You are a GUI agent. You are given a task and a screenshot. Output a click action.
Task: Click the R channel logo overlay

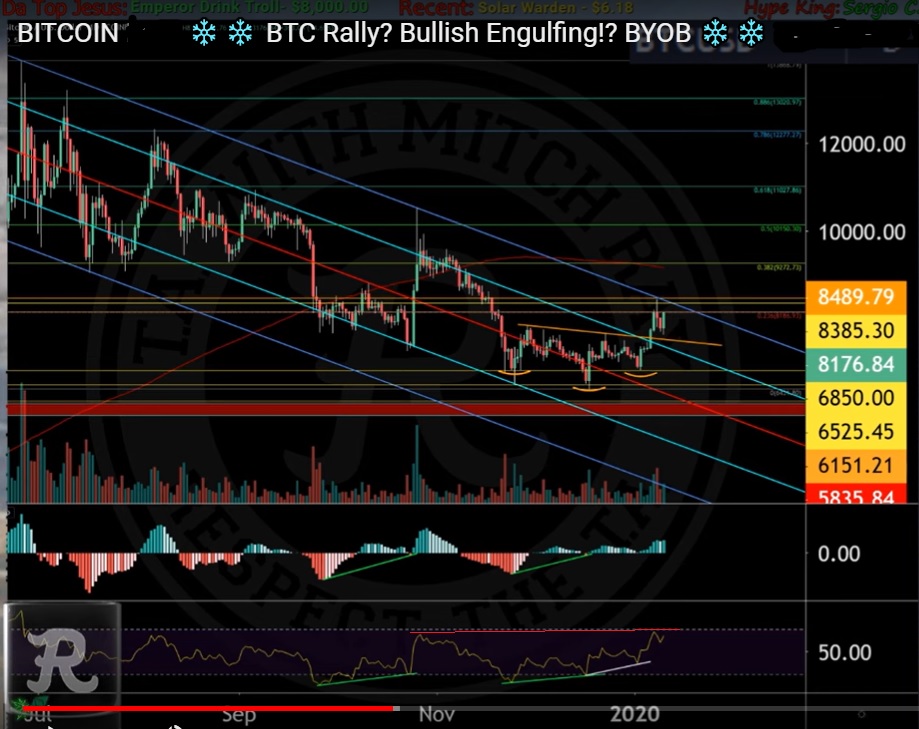(63, 659)
